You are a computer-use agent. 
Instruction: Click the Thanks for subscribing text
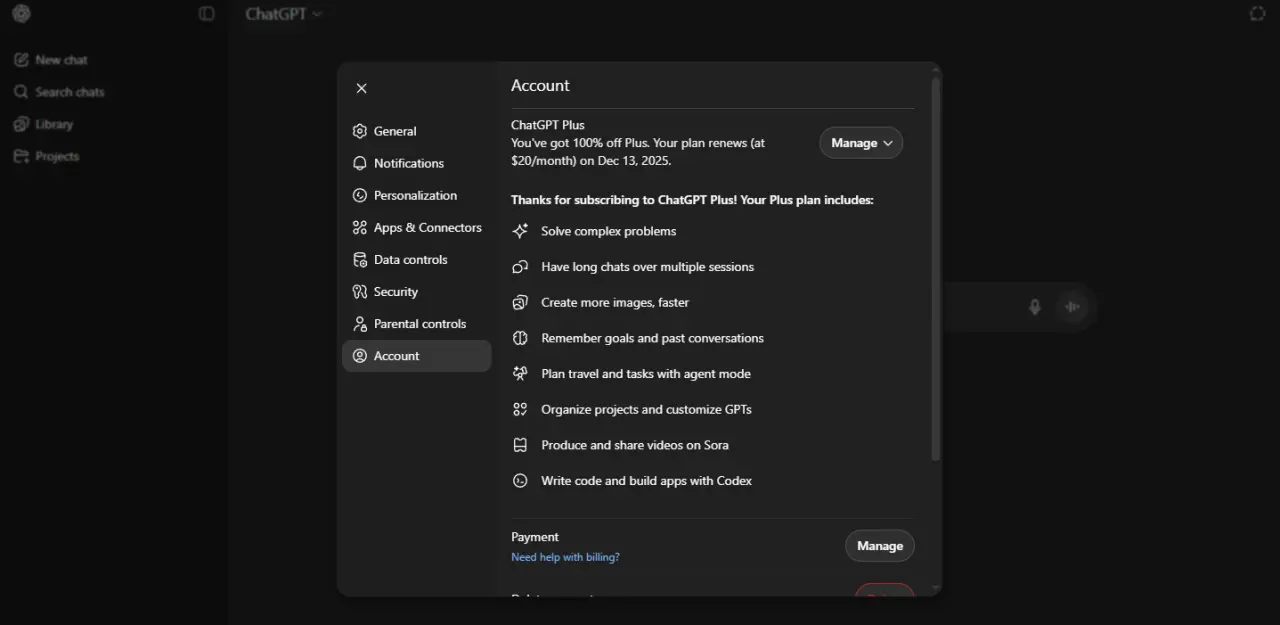tap(692, 200)
